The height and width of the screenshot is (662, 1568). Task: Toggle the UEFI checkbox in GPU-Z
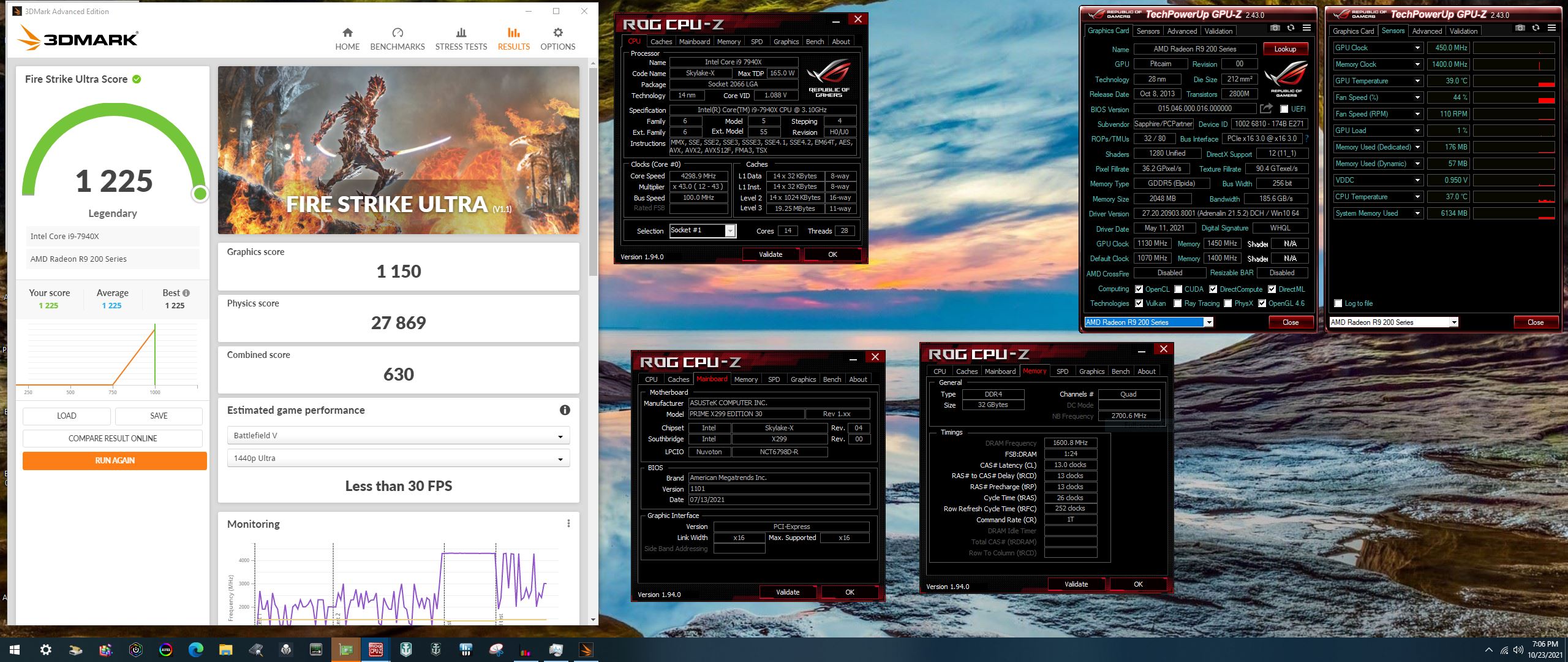pos(1284,109)
